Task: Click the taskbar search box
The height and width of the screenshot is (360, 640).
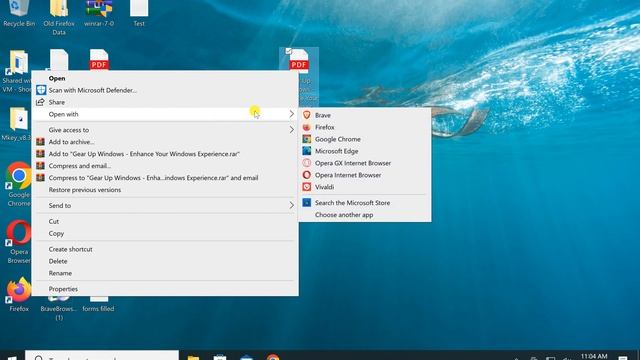Action: 102,356
